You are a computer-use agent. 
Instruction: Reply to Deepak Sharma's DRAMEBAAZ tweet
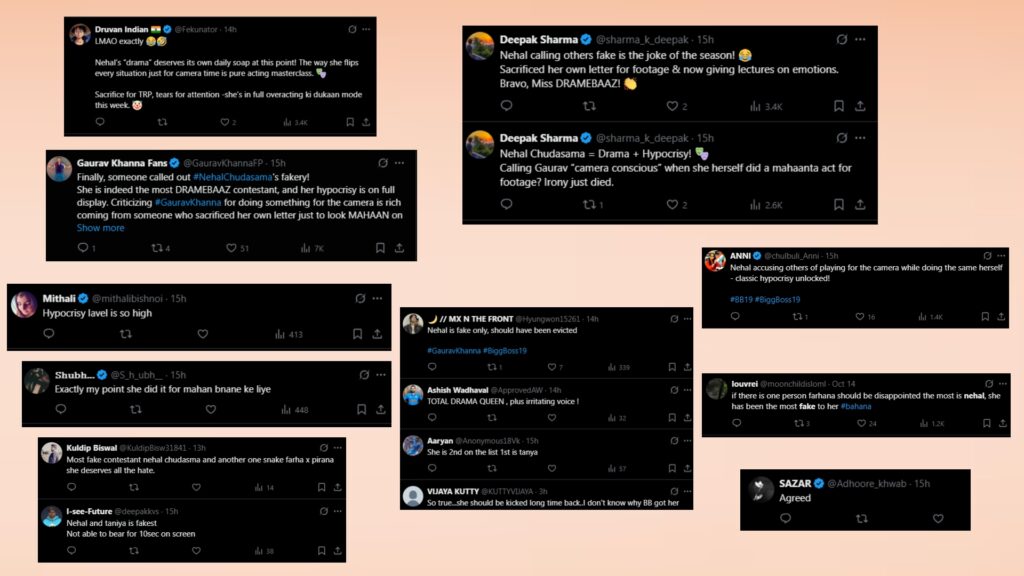[506, 105]
